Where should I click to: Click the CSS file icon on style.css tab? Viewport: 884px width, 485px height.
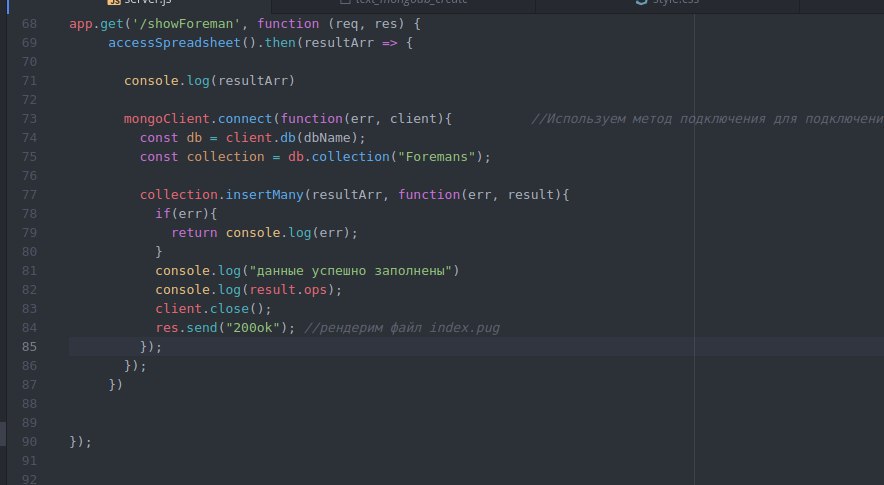641,2
